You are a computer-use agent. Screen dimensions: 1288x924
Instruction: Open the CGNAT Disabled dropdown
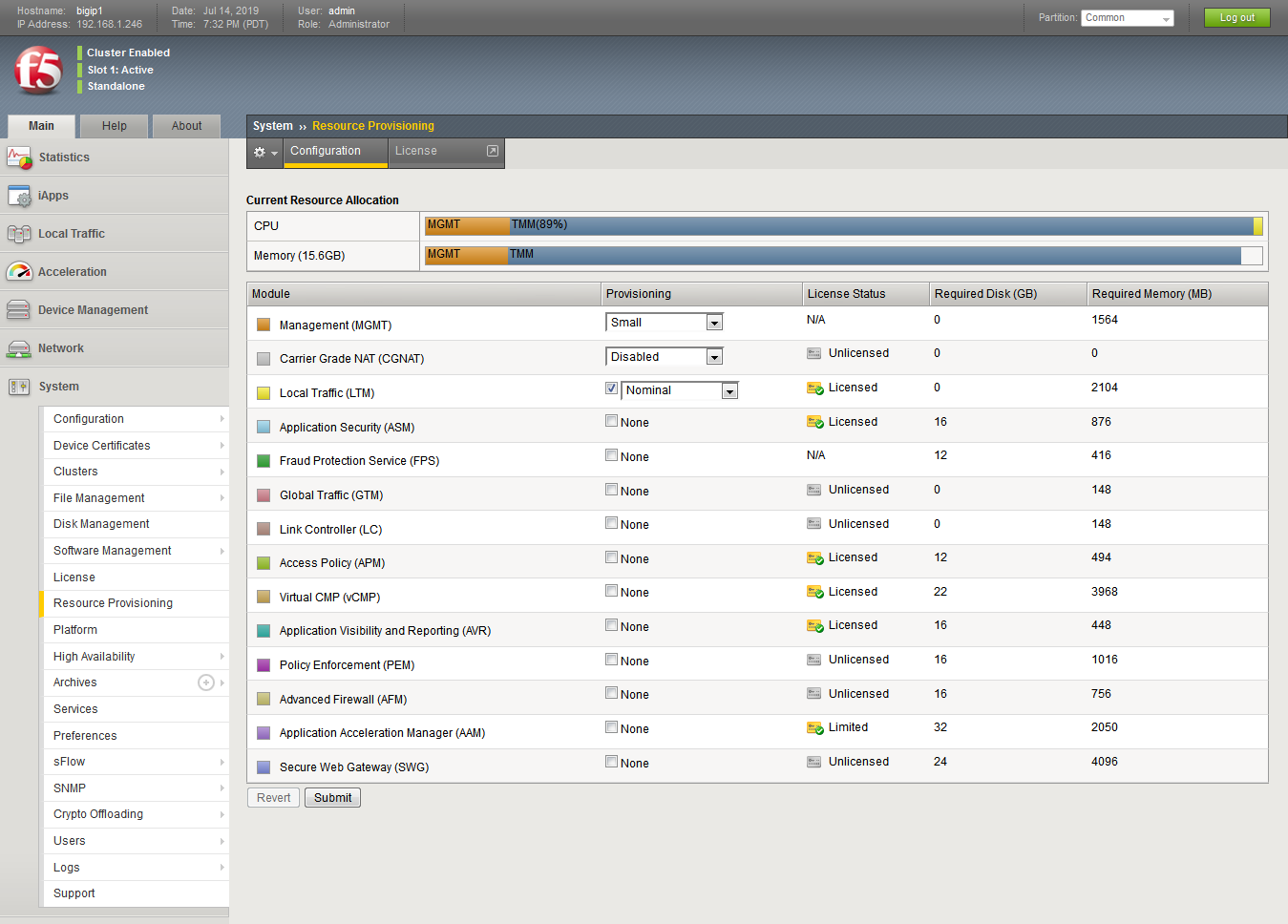(665, 357)
